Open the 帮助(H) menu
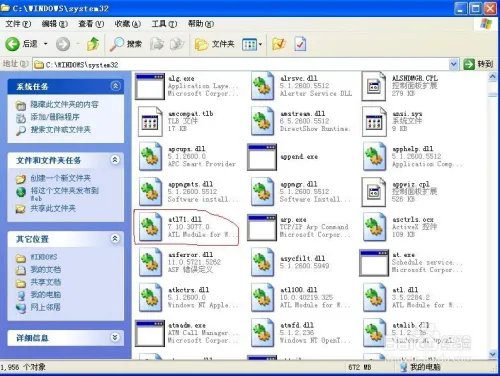Viewport: 500px width, 376px height. click(201, 24)
